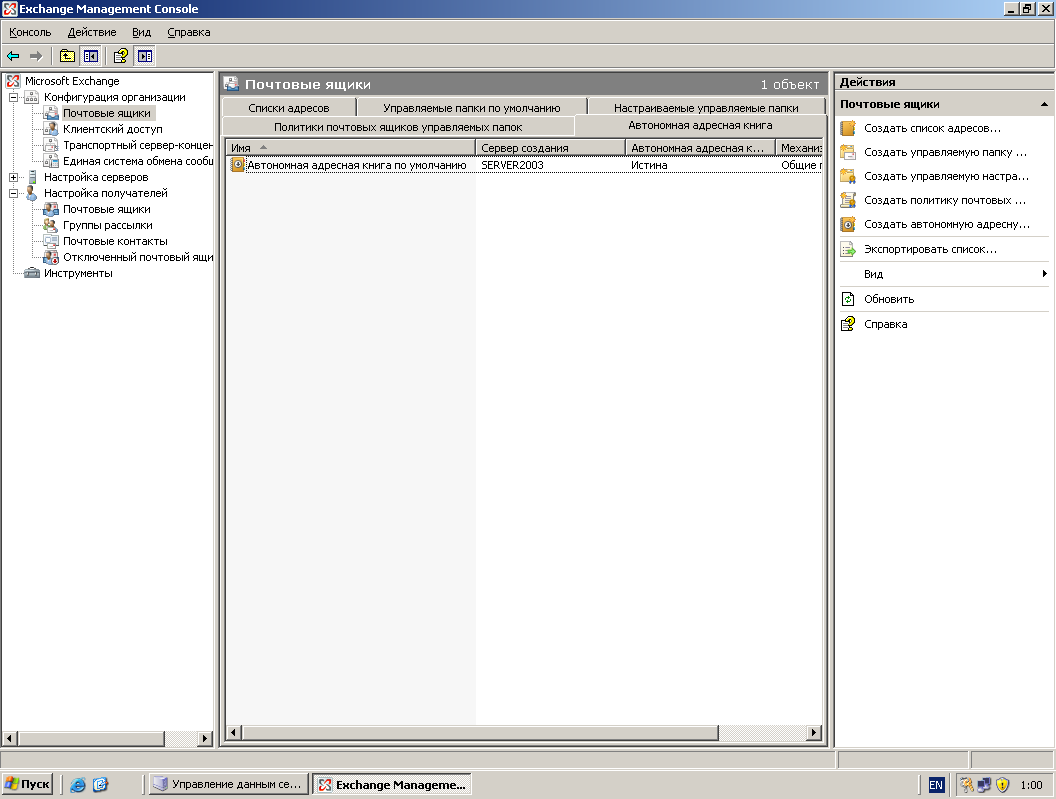Sort list by Имя column header
This screenshot has height=799, width=1056.
pyautogui.click(x=350, y=148)
